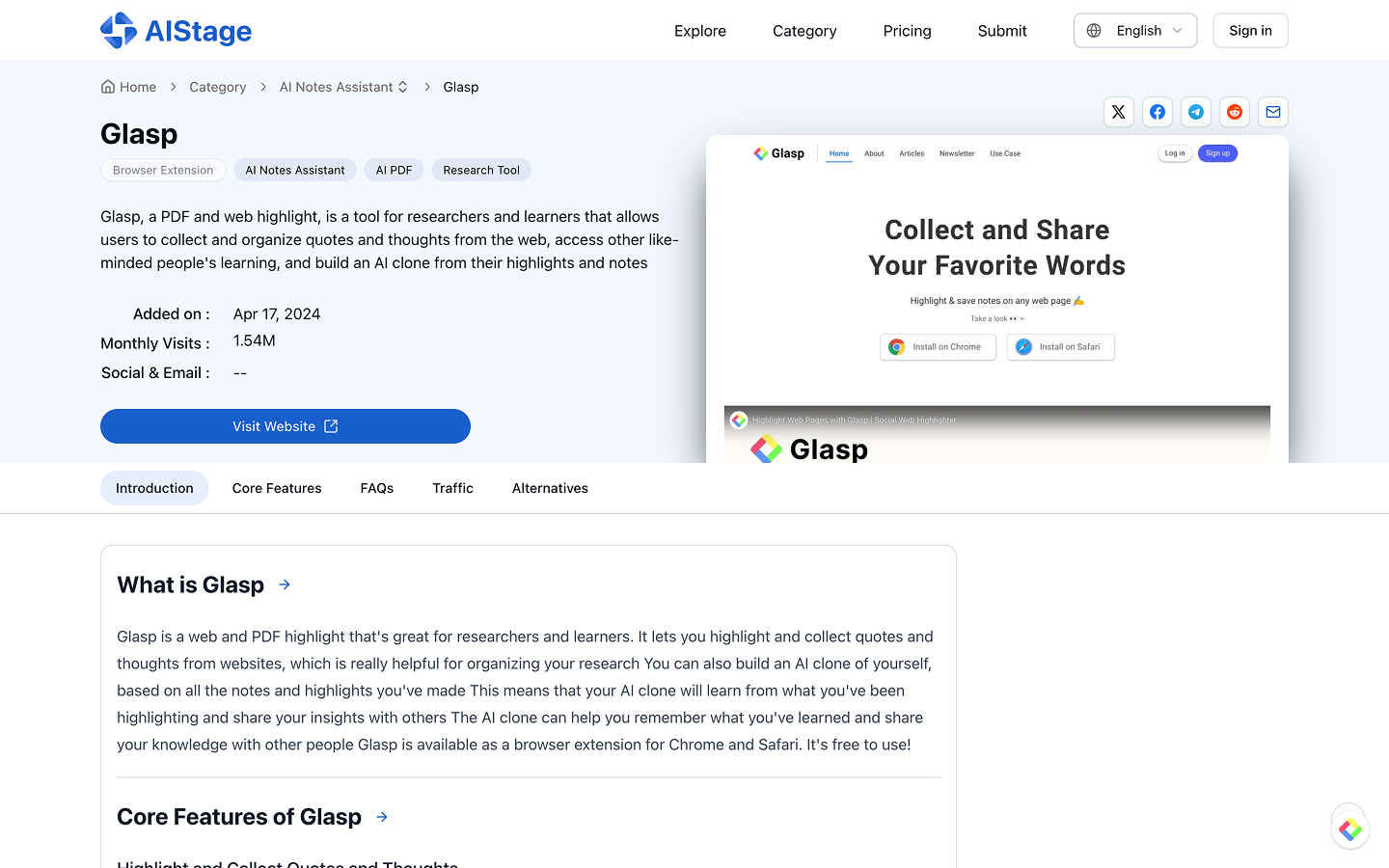Image resolution: width=1389 pixels, height=868 pixels.
Task: Click the Glasp website preview thumbnail headline
Action: point(997,248)
